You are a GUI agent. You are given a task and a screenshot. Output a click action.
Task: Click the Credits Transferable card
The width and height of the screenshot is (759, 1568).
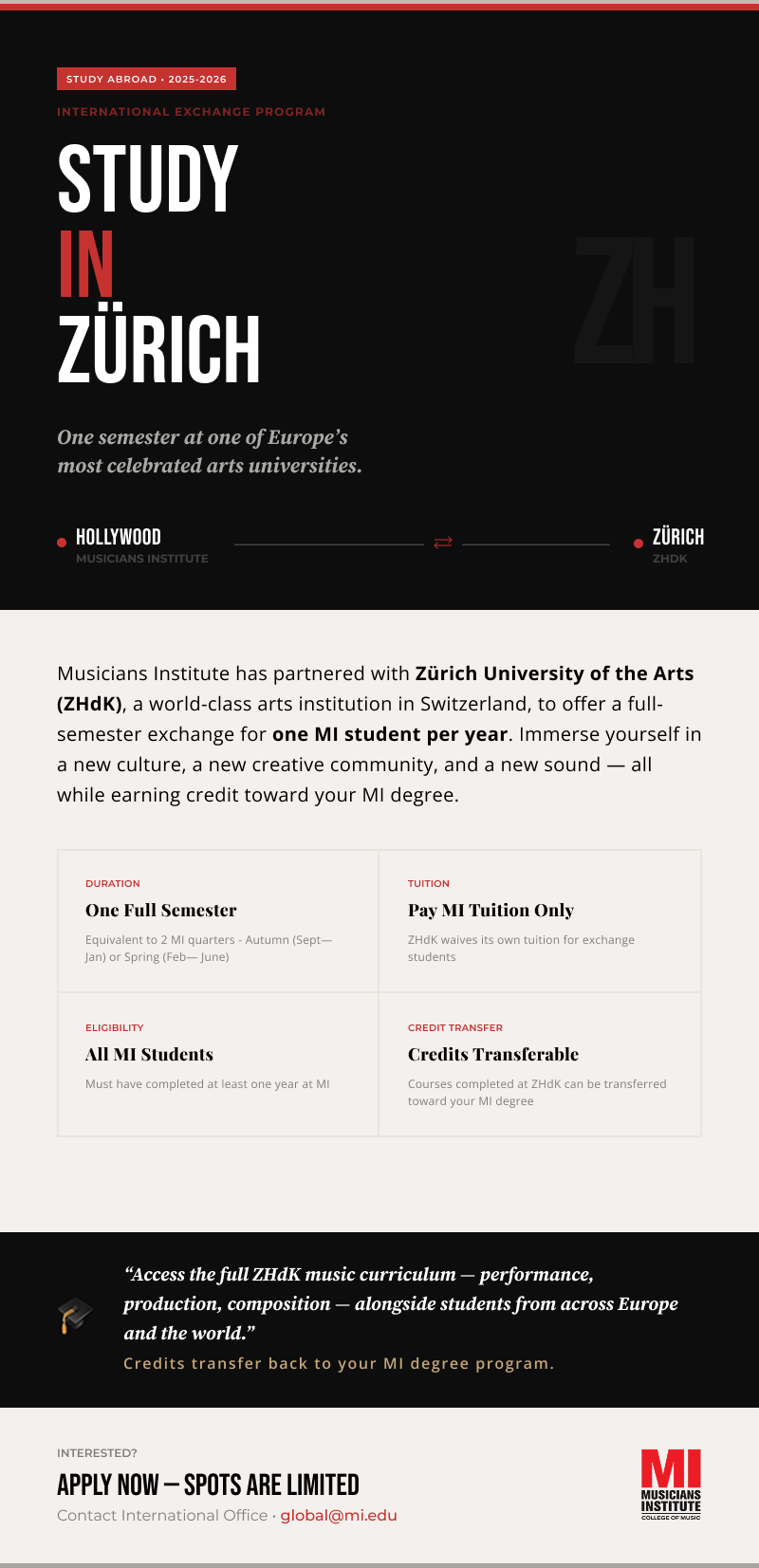(x=540, y=1064)
